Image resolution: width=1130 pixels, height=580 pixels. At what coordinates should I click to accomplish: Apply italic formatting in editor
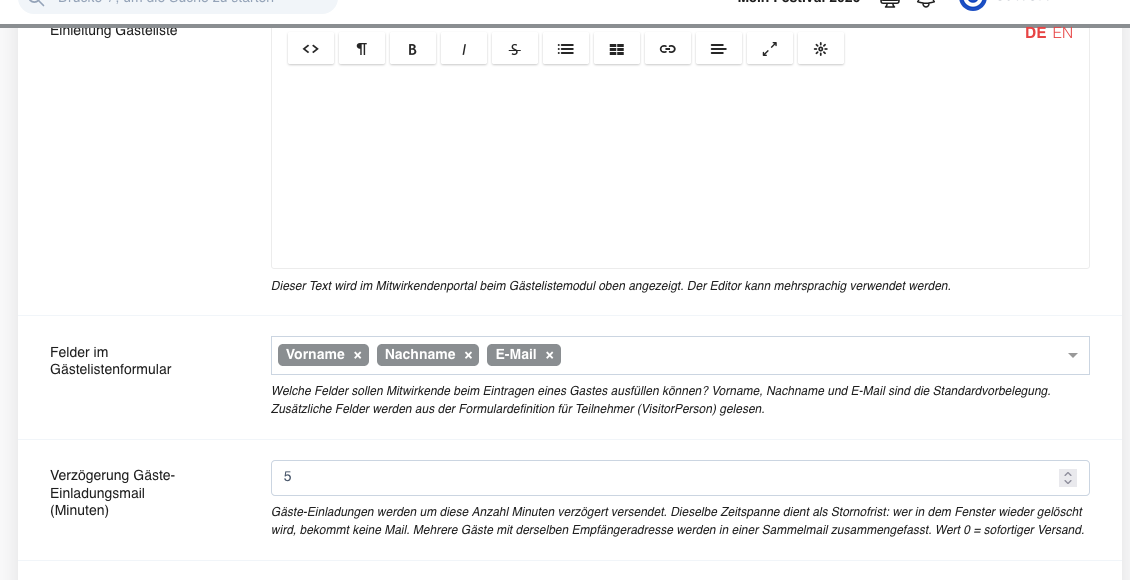pos(463,49)
